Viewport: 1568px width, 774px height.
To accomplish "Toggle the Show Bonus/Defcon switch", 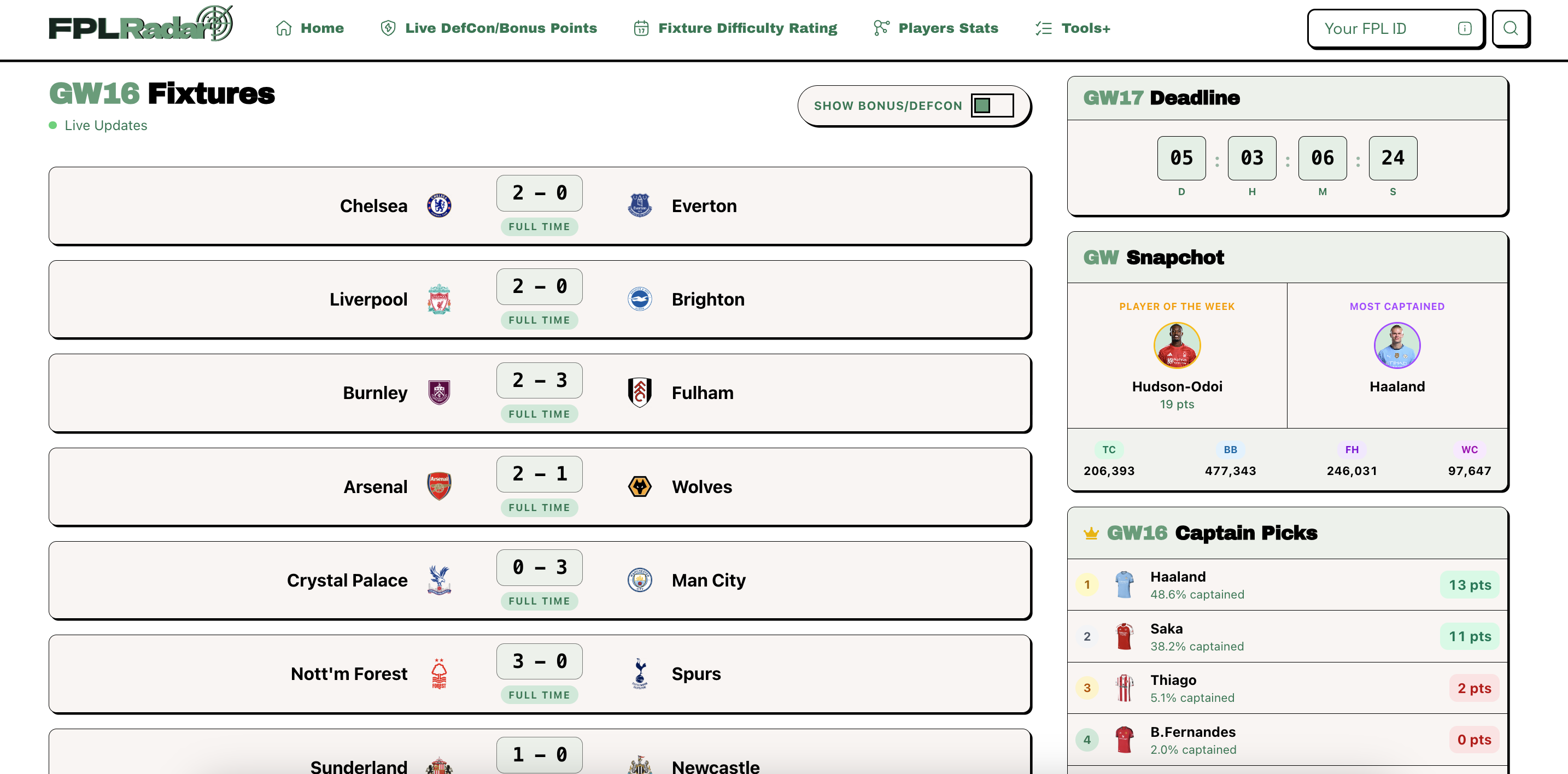I will [x=992, y=105].
